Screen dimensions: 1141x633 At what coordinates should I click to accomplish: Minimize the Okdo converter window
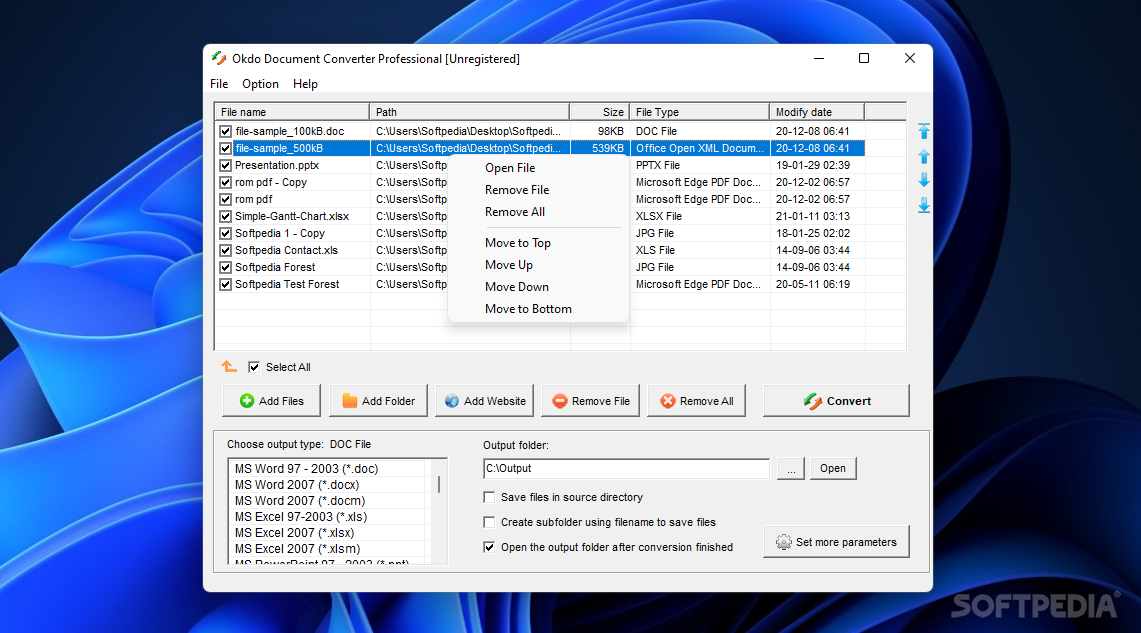pos(819,58)
